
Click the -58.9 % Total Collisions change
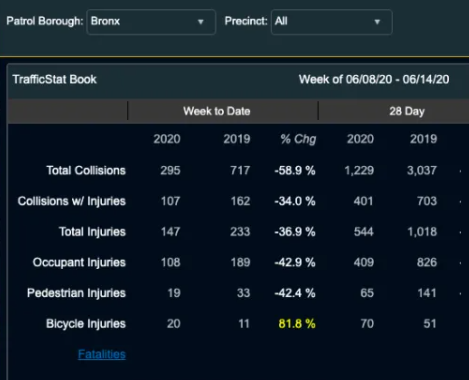point(295,170)
